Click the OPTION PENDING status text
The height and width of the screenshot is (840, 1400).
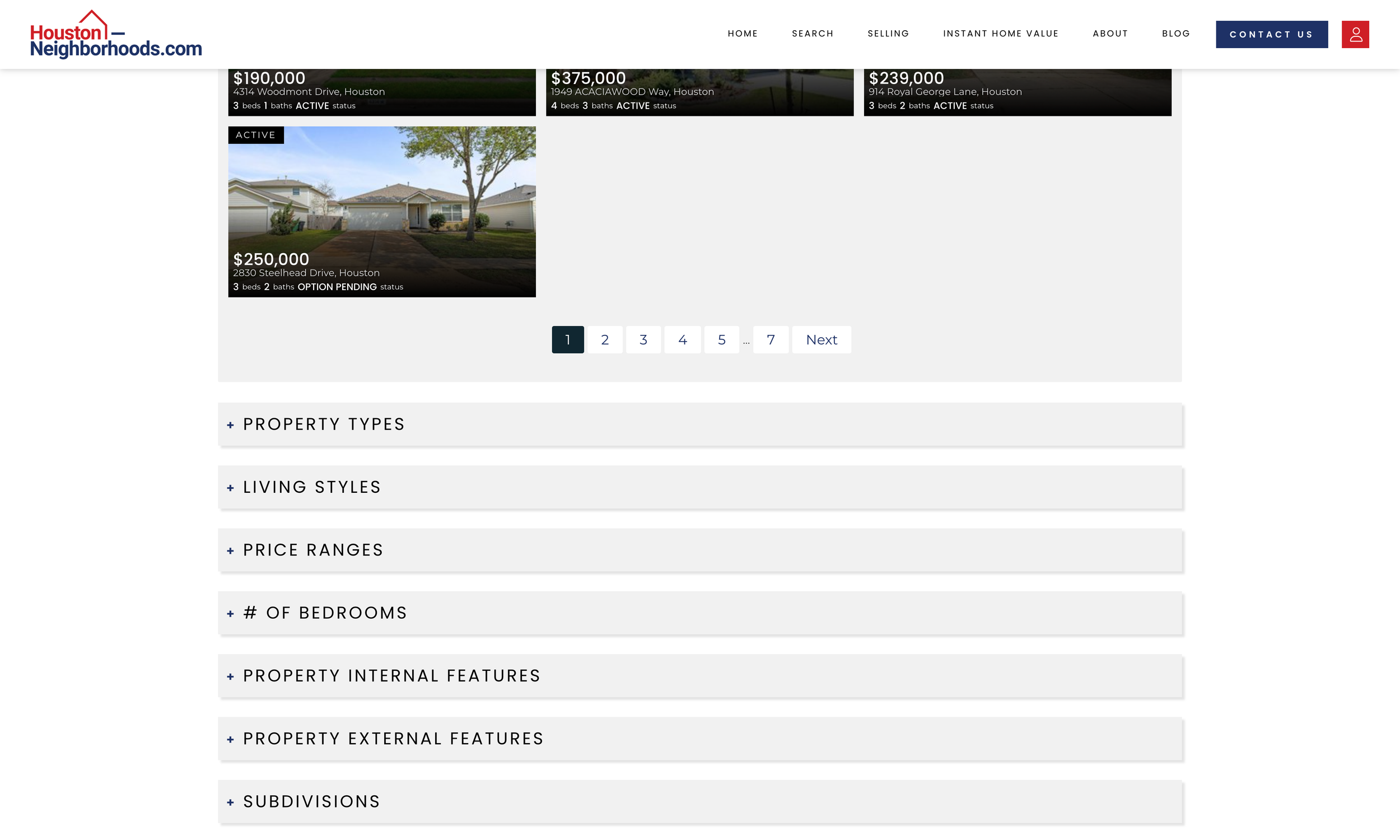pyautogui.click(x=337, y=287)
